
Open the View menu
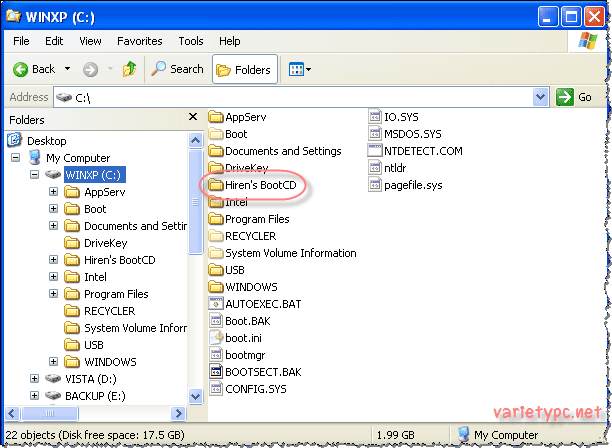click(x=90, y=41)
